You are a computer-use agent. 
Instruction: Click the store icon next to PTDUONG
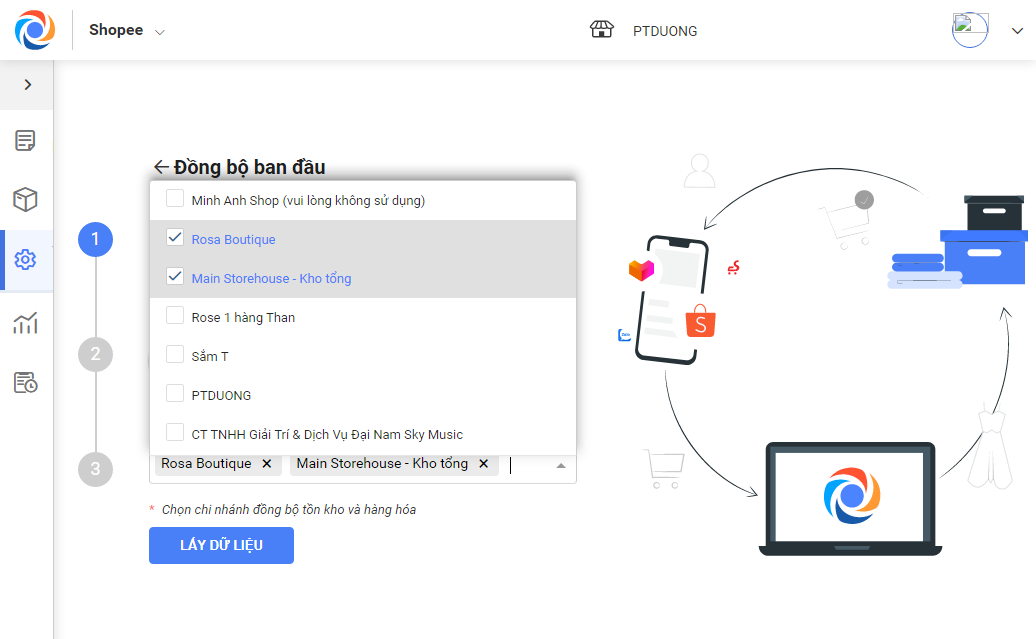[x=601, y=30]
